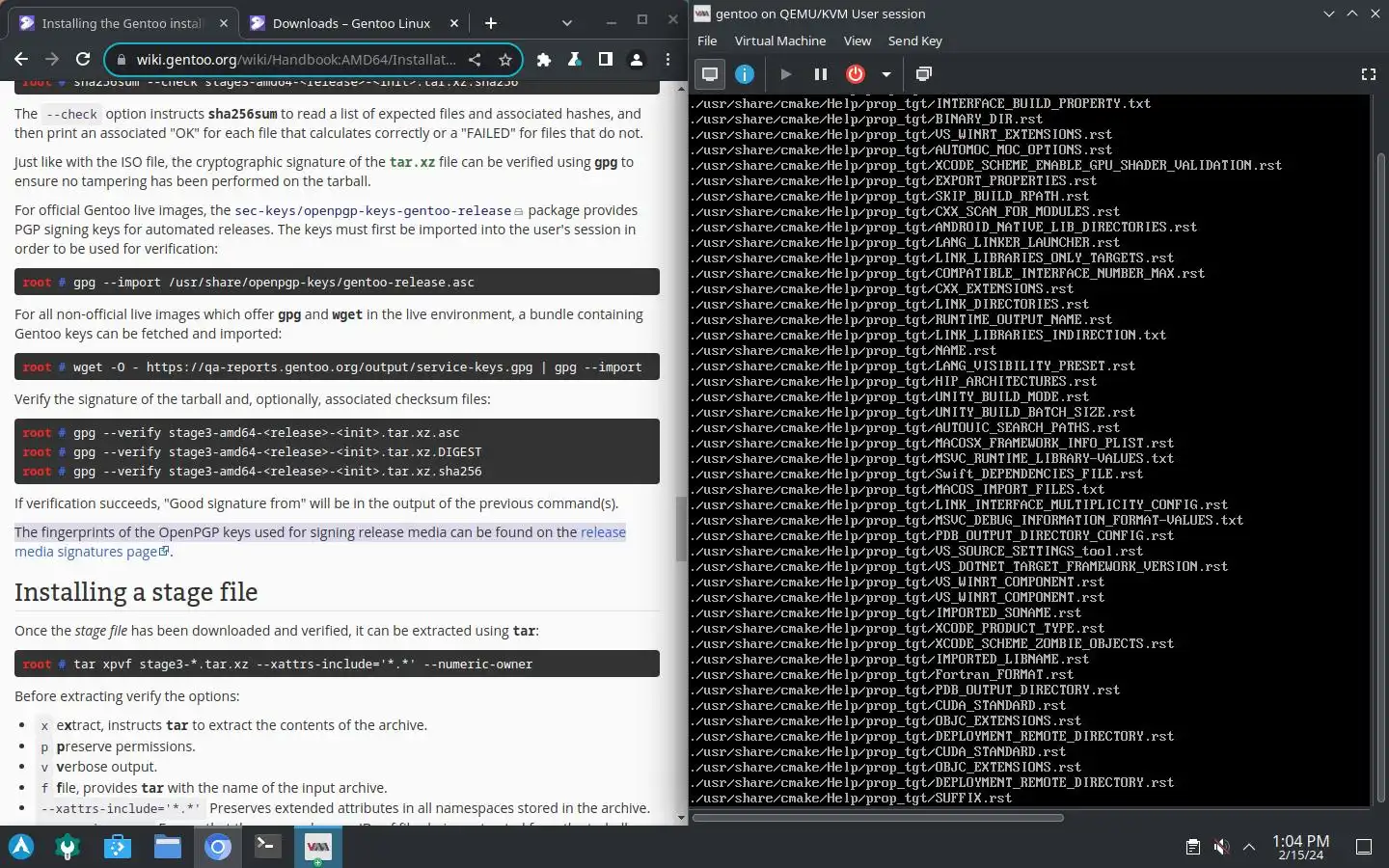Open the software store taskbar icon
Viewport: 1389px width, 868px height.
point(118,847)
